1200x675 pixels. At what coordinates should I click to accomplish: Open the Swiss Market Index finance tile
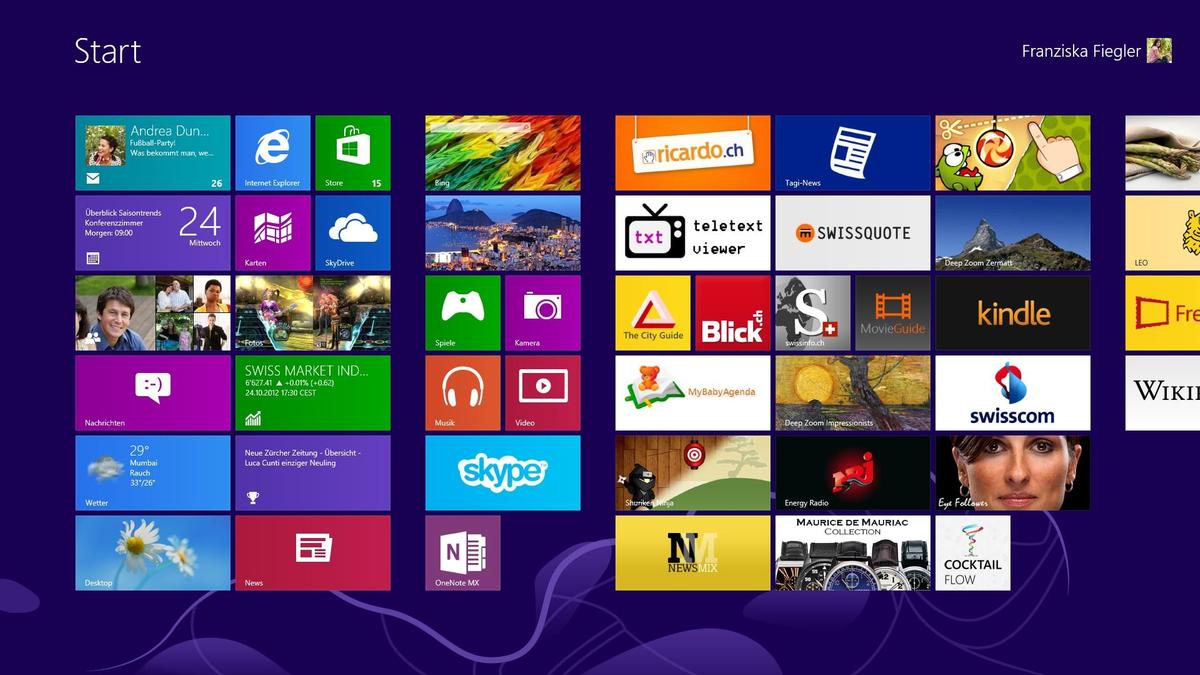point(313,393)
